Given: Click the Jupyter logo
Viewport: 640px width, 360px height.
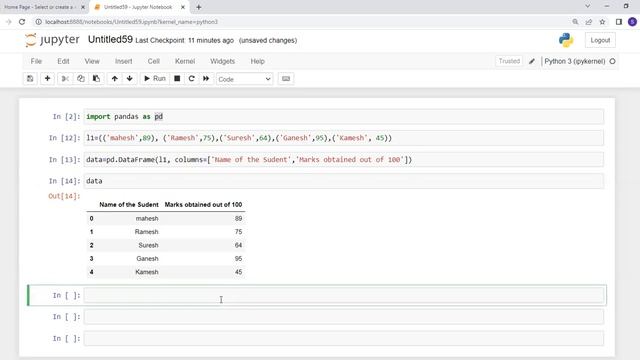Looking at the screenshot, I should [x=52, y=40].
